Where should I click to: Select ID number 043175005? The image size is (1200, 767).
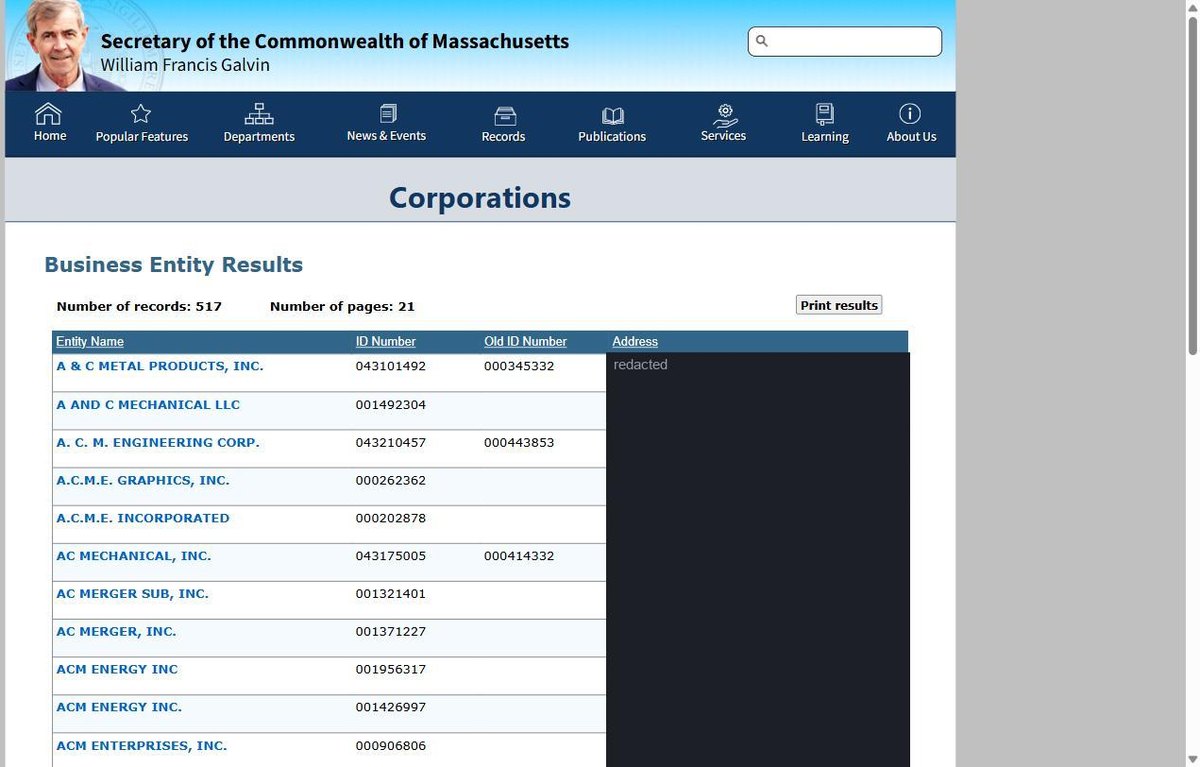pyautogui.click(x=391, y=556)
